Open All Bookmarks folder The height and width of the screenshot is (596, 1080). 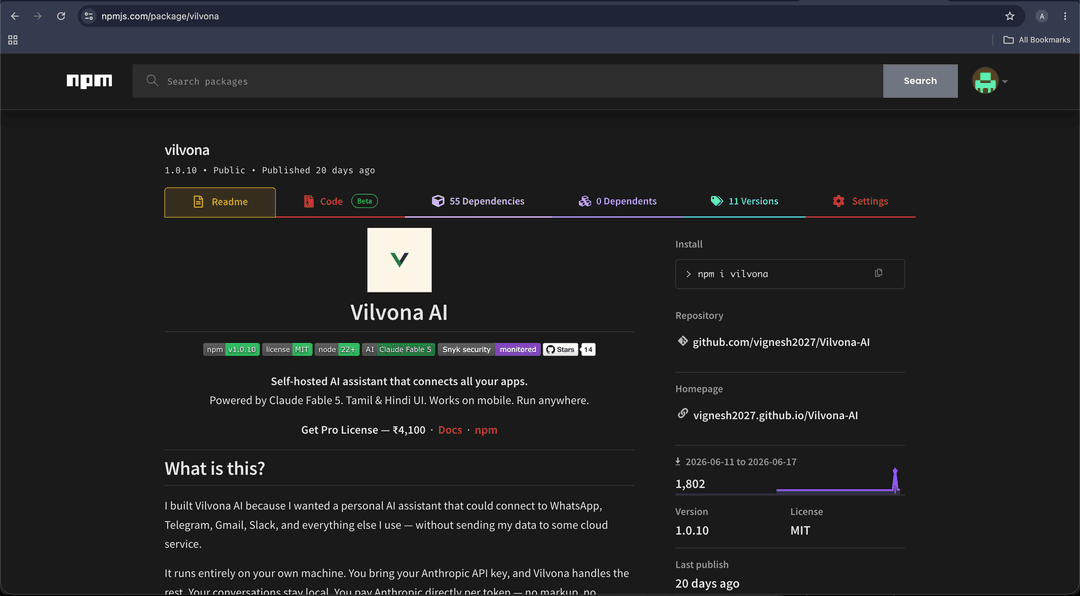(x=1037, y=40)
